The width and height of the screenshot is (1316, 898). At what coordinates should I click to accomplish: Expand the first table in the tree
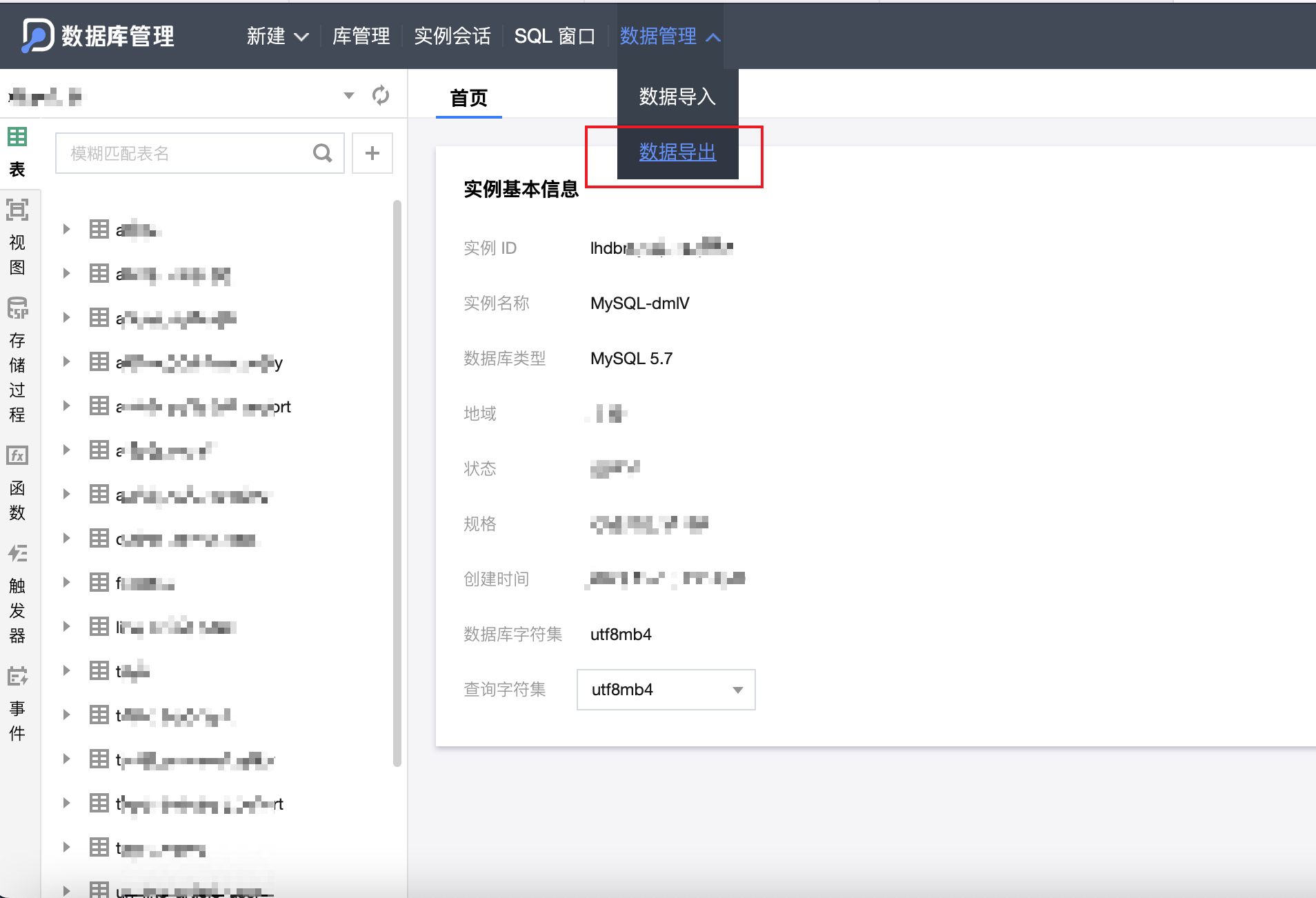click(66, 228)
